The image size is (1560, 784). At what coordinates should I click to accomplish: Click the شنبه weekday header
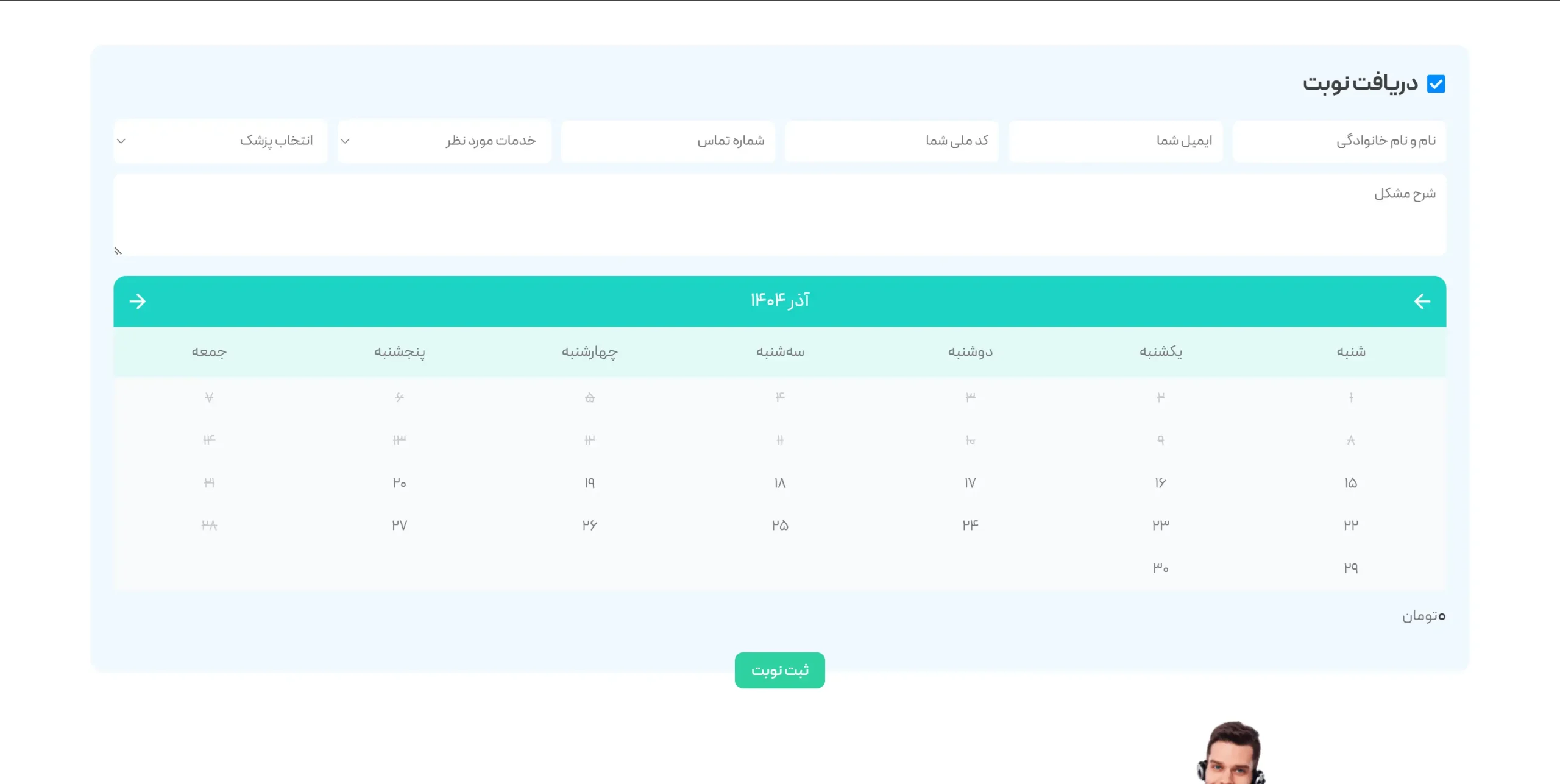coord(1351,351)
